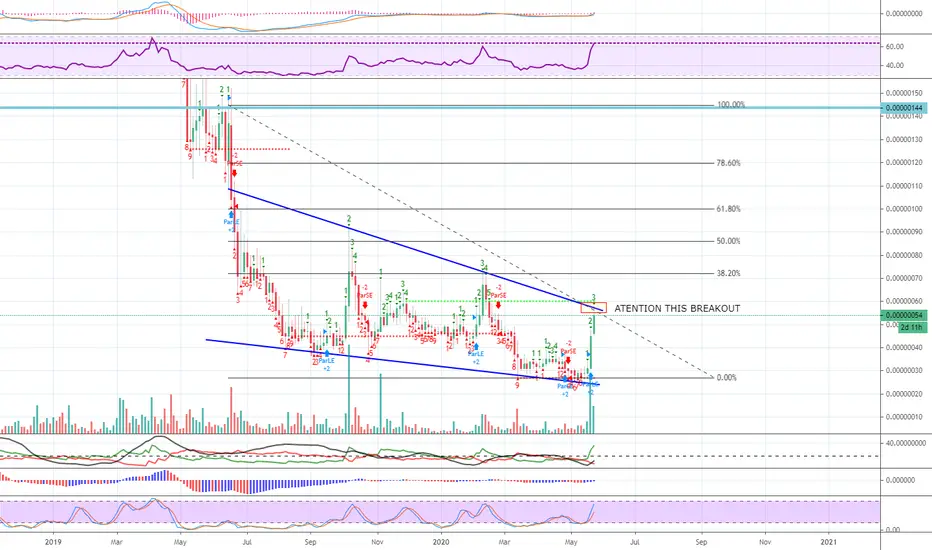Click the 0.00000150 price axis label

click(904, 93)
